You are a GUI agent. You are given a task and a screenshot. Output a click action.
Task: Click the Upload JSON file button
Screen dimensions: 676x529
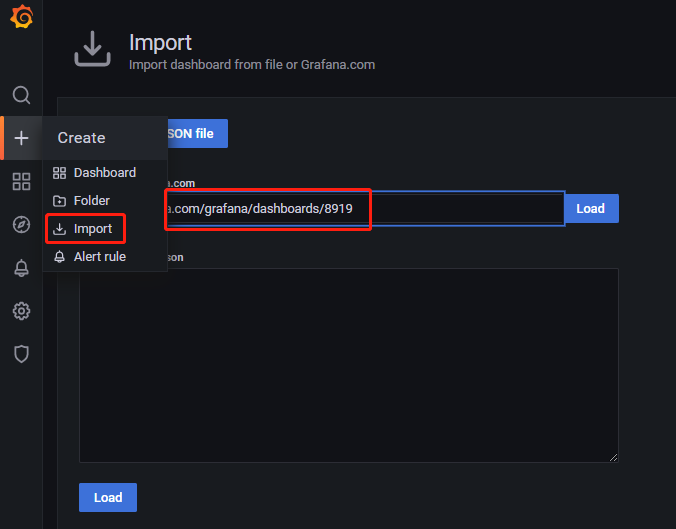click(197, 134)
